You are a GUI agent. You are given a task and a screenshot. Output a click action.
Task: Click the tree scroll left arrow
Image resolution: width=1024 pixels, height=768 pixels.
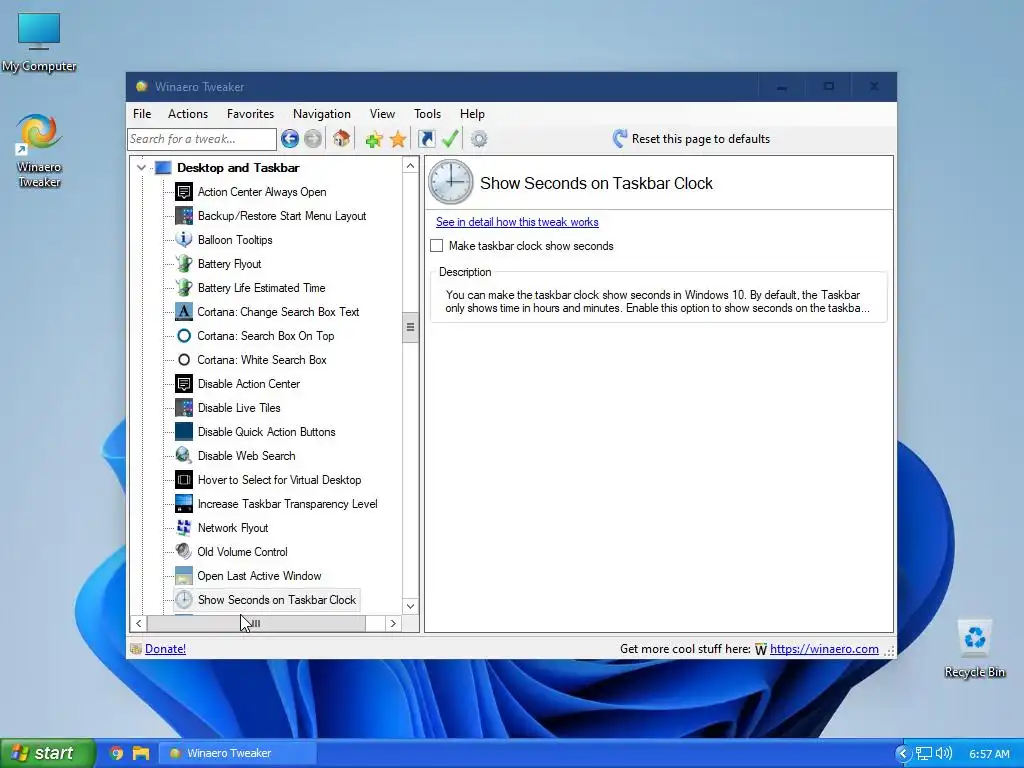138,624
